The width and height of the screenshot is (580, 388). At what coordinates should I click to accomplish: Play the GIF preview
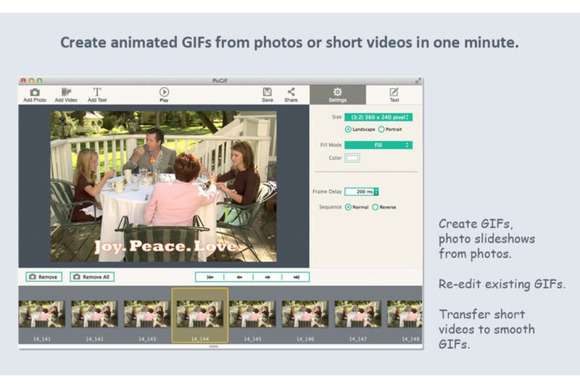tap(164, 92)
